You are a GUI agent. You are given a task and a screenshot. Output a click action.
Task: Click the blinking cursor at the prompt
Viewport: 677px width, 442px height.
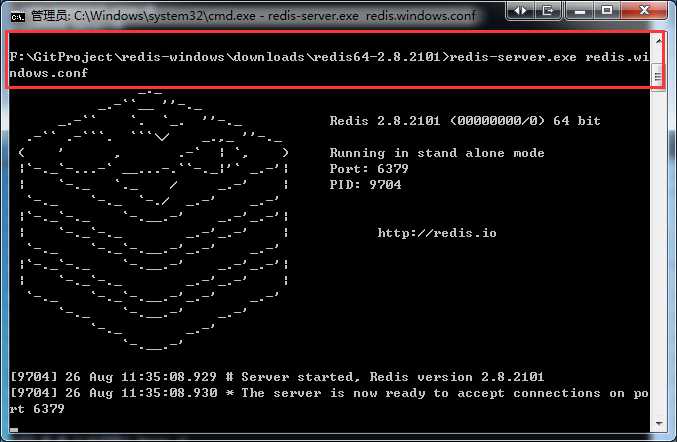(14, 430)
